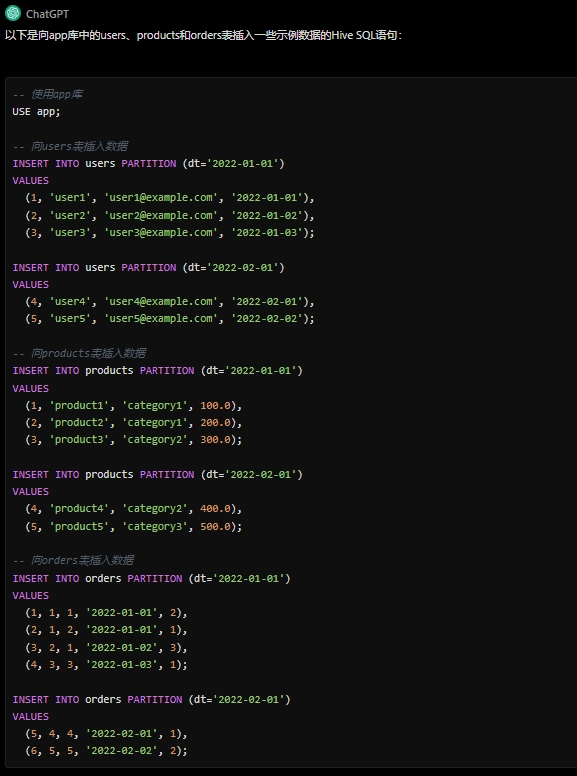
Task: Click INSERT INTO users line for dt='2022-02-01'
Action: (x=148, y=267)
